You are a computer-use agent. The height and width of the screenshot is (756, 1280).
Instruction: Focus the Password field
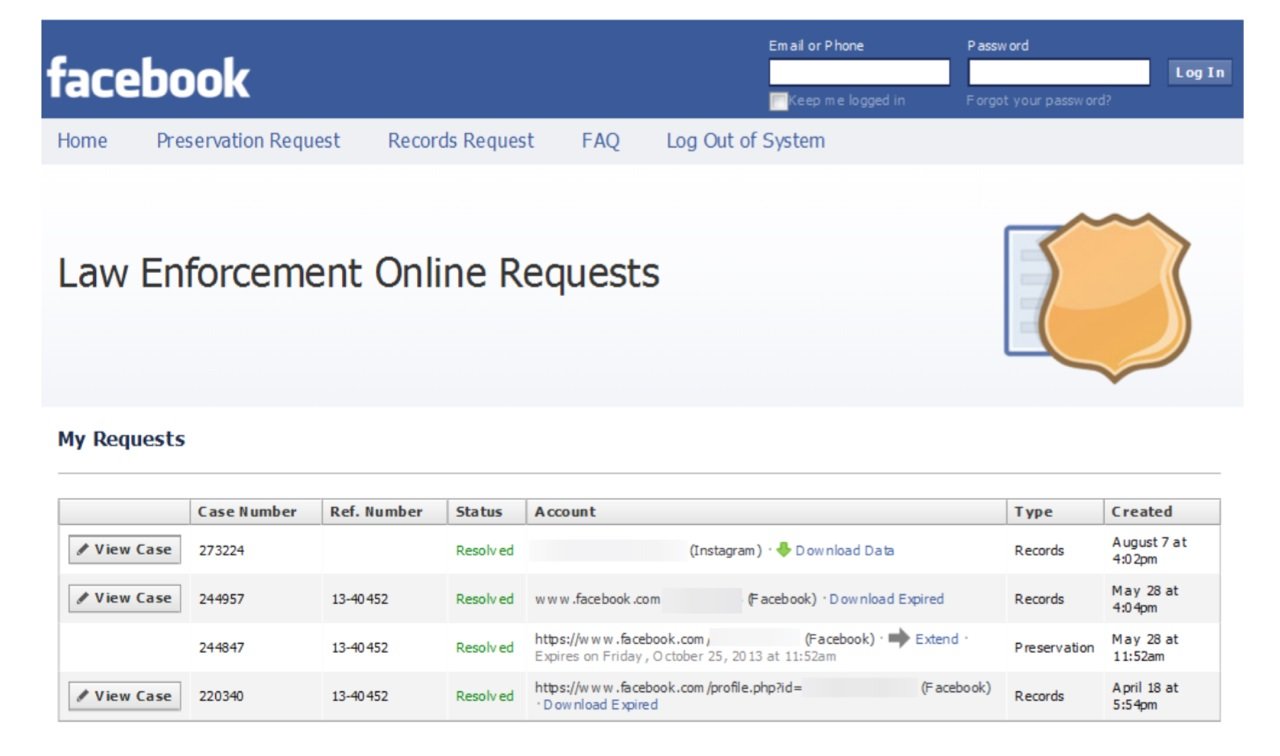pos(1058,72)
